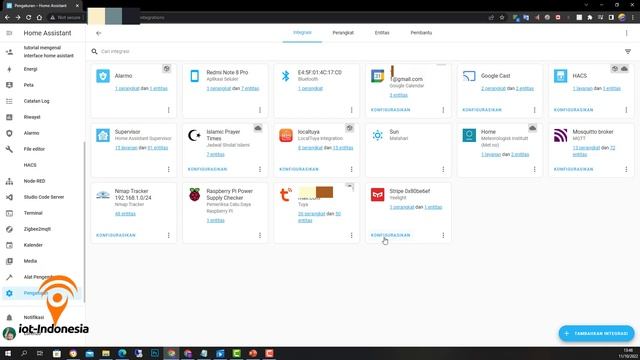This screenshot has height=360, width=640.
Task: Click Konfigurasikan on Google Cast card
Action: pyautogui.click(x=482, y=110)
